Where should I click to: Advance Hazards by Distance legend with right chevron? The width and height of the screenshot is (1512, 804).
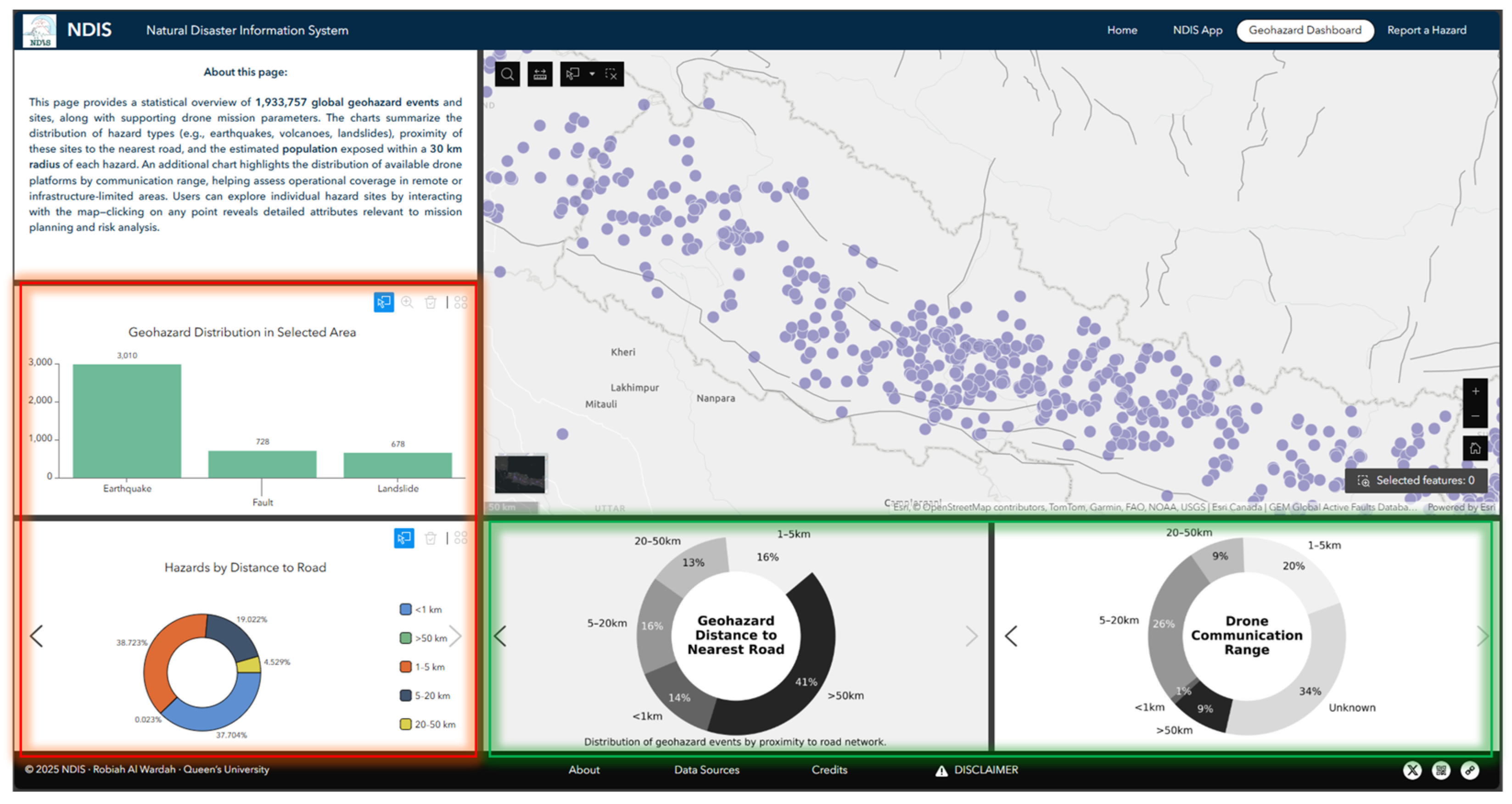pos(455,636)
